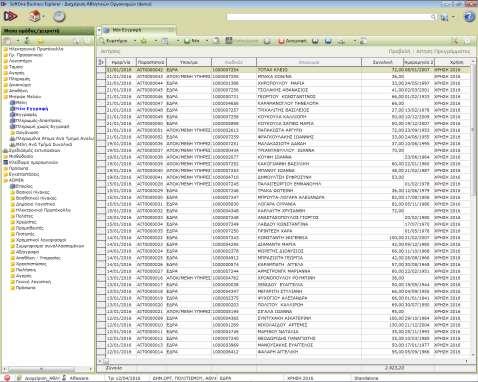Click the red play-arrow application logo
Screen dimensions: 478x382
pos(11,16)
